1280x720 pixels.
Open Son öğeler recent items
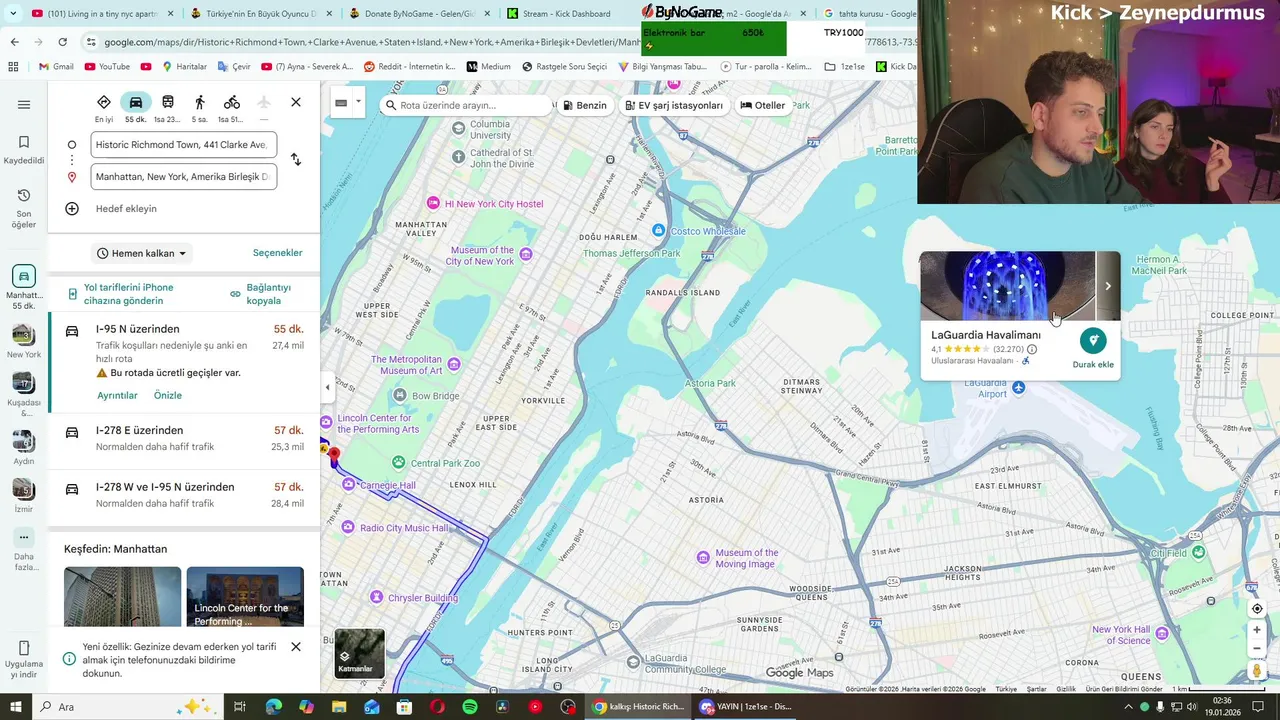coord(24,208)
